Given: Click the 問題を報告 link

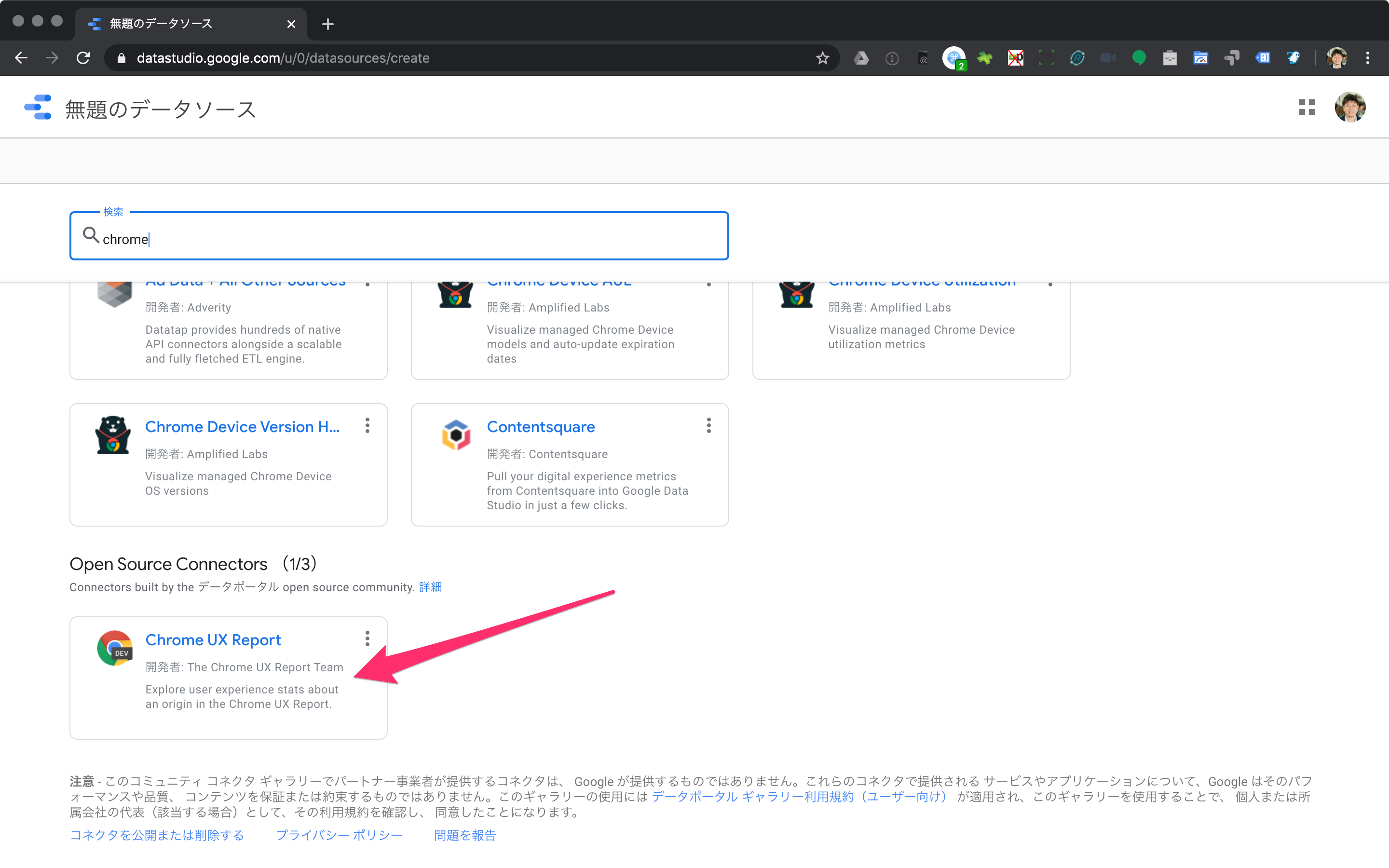Looking at the screenshot, I should point(465,835).
